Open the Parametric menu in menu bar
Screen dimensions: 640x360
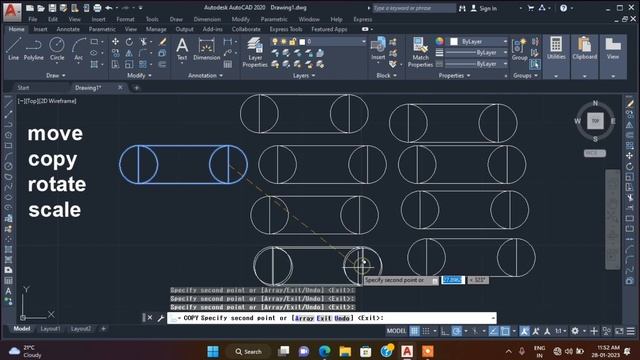(273, 19)
